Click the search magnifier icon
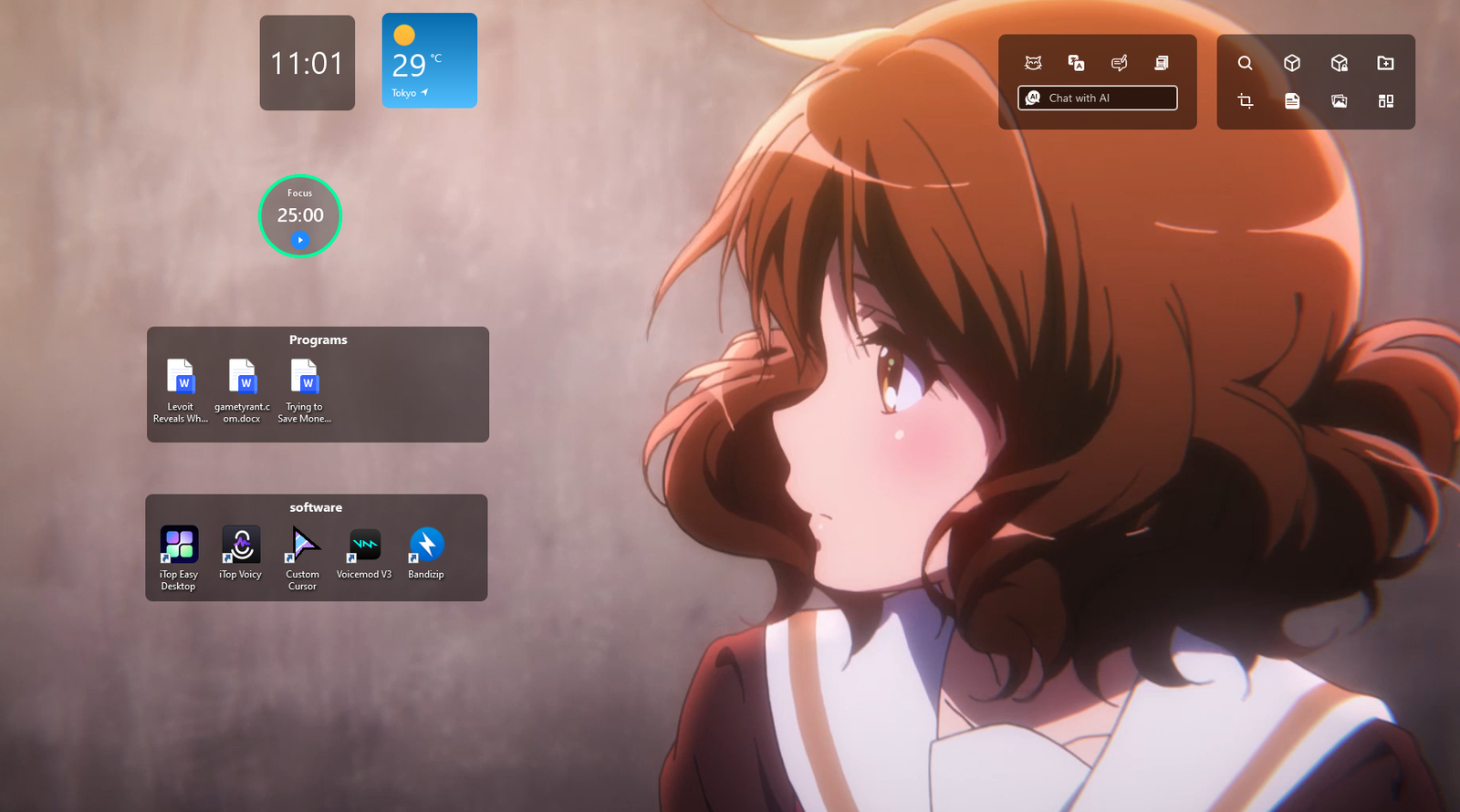Image resolution: width=1460 pixels, height=812 pixels. (1245, 63)
